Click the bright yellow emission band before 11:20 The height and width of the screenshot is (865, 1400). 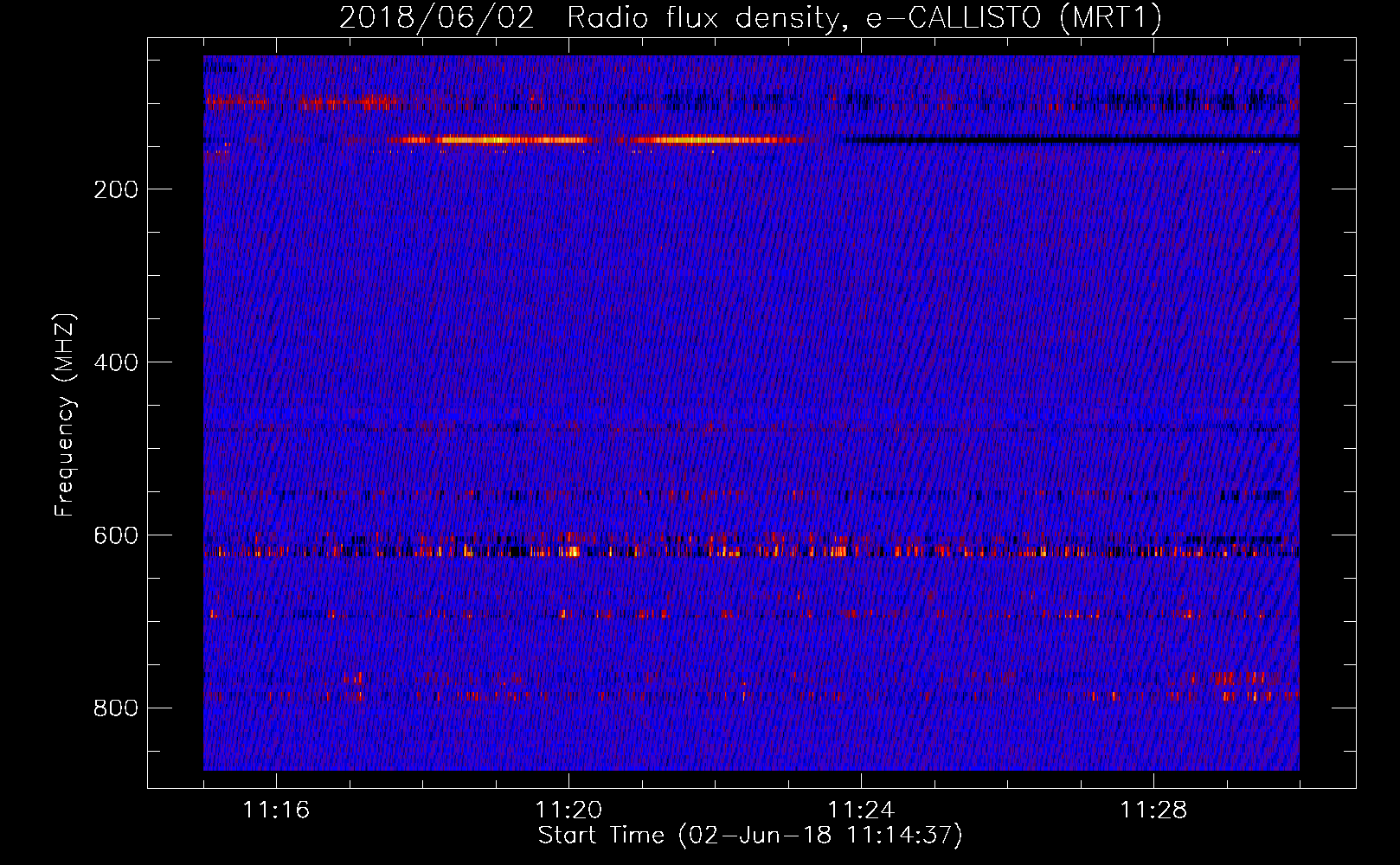point(493,139)
